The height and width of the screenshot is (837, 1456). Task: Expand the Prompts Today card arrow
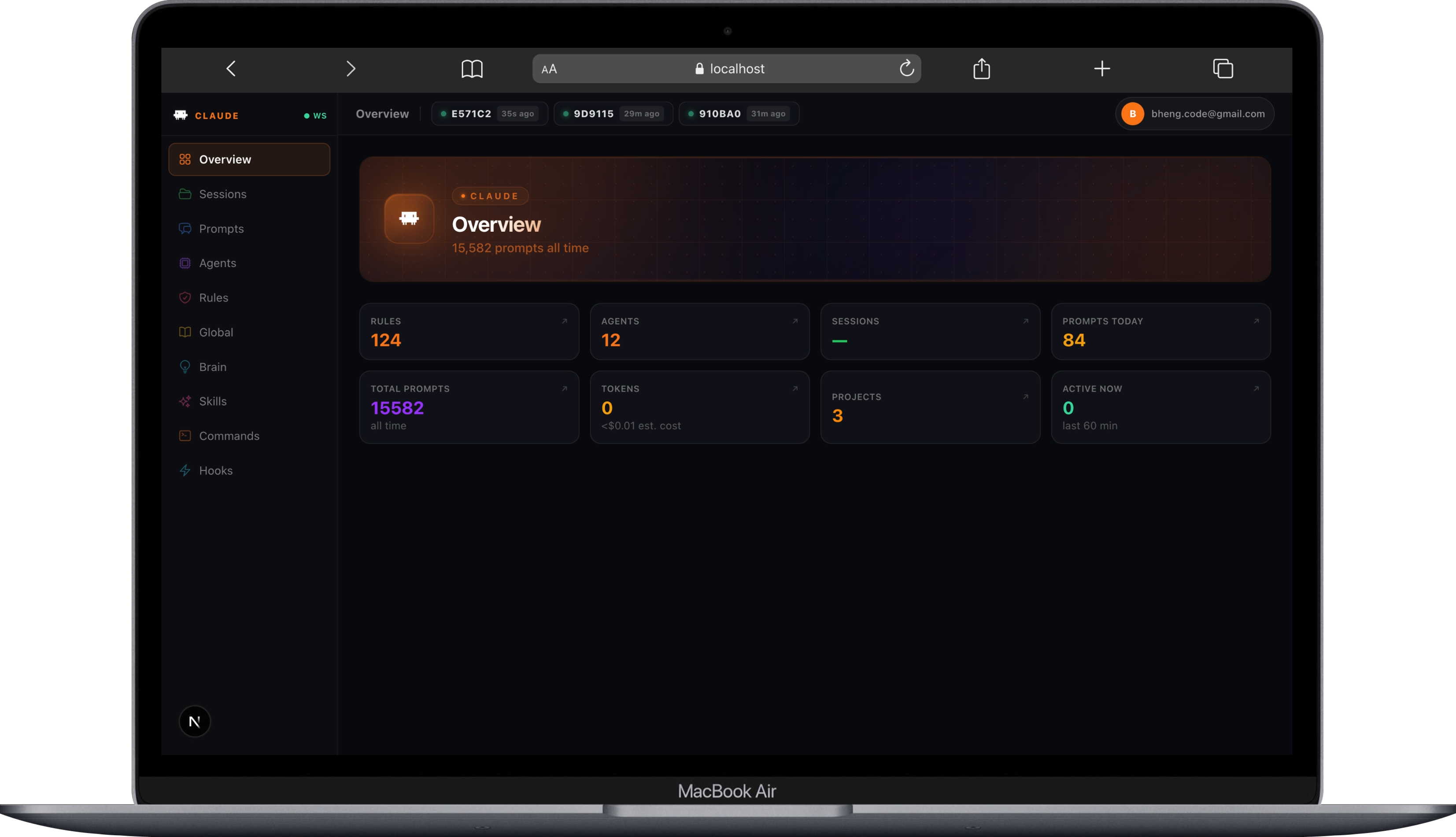coord(1256,321)
